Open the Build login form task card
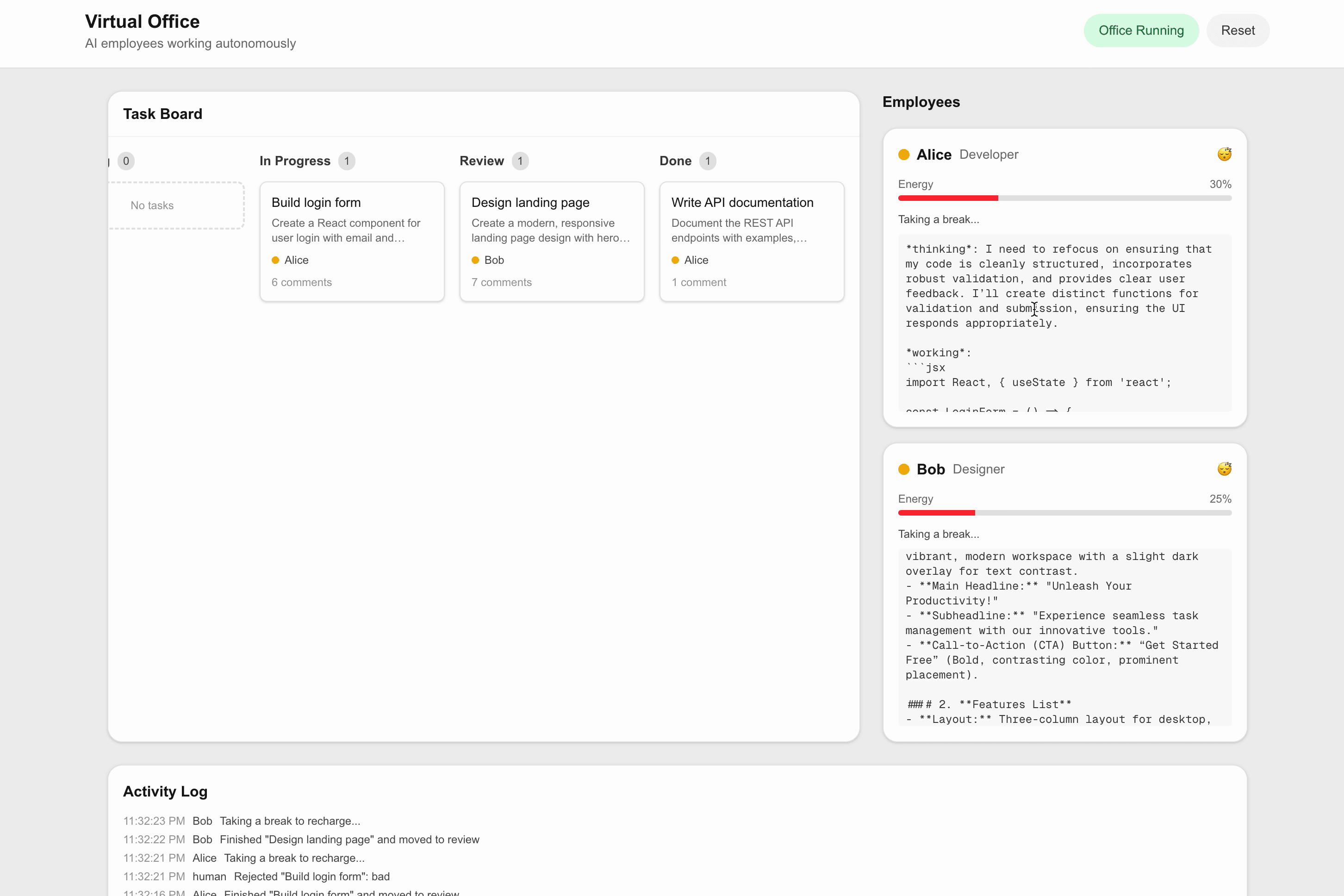Image resolution: width=1344 pixels, height=896 pixels. point(352,242)
